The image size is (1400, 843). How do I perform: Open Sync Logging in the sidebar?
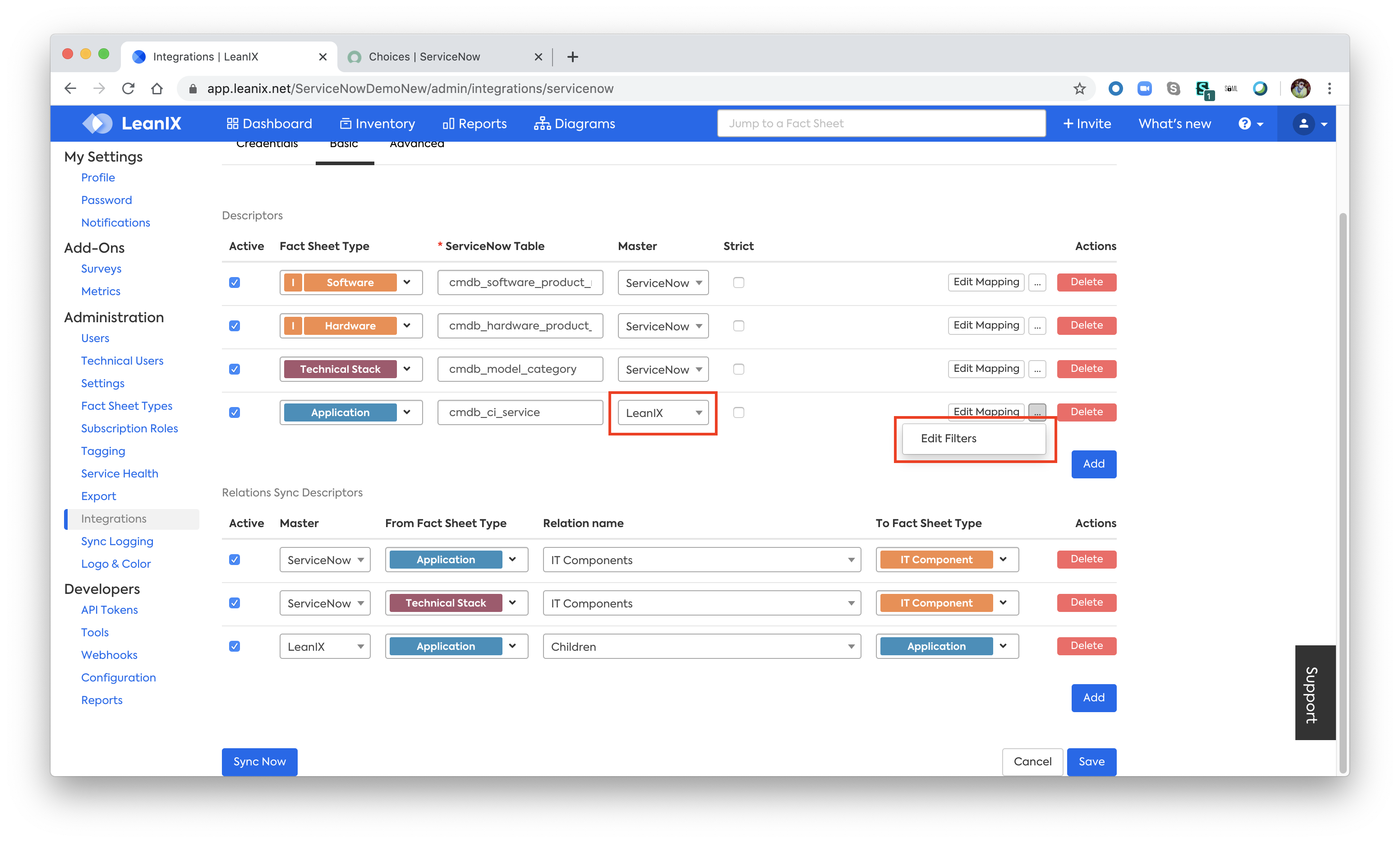coord(117,542)
